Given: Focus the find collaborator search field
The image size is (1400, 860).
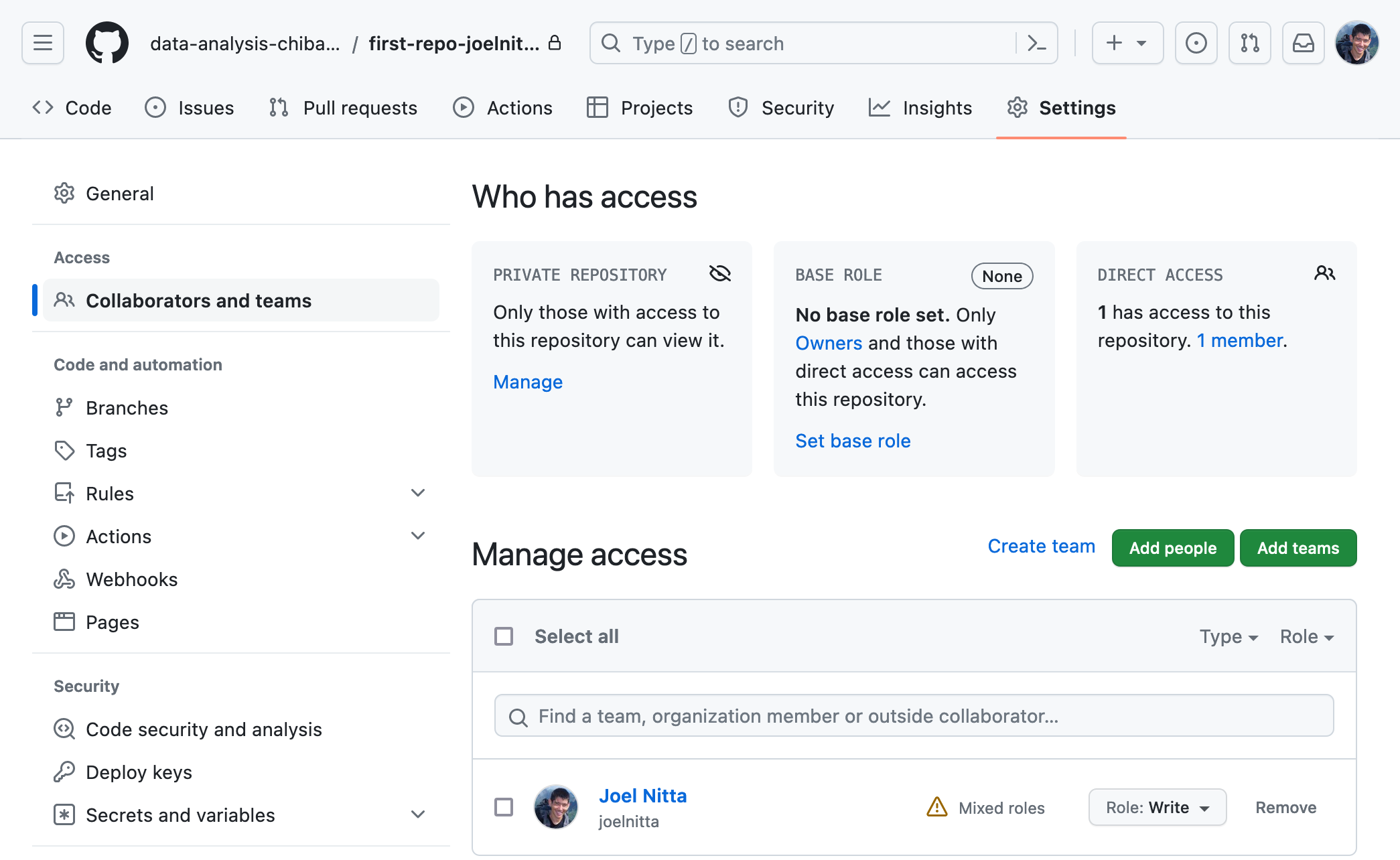Looking at the screenshot, I should (914, 716).
